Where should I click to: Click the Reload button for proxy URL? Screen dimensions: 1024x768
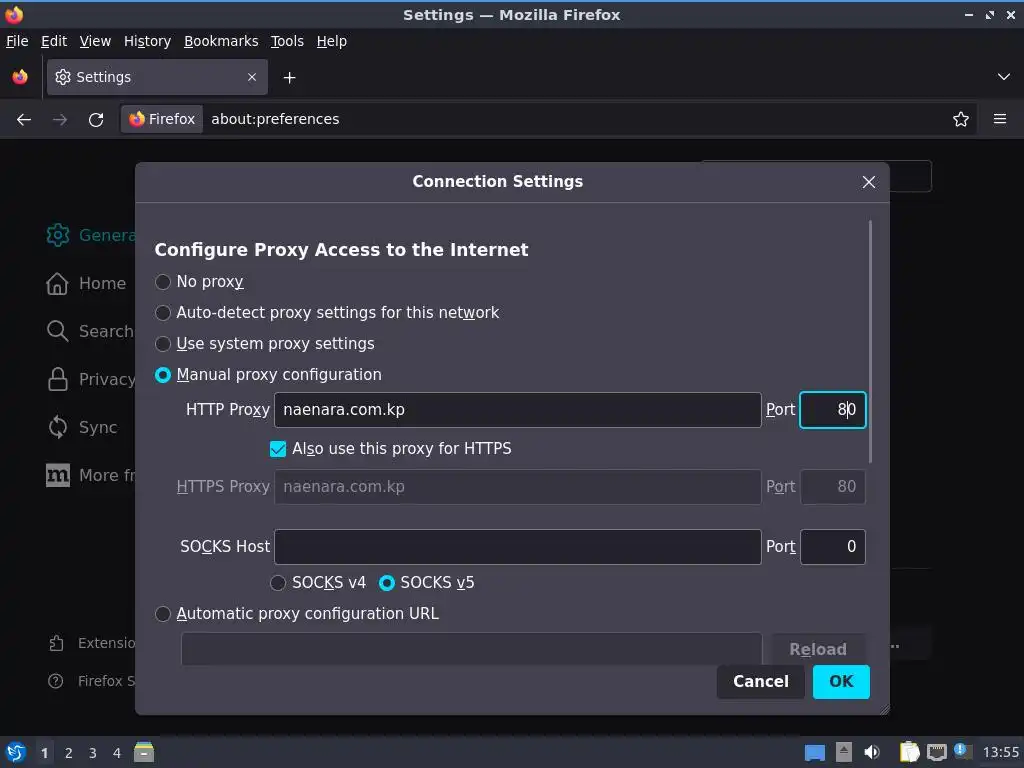point(818,649)
